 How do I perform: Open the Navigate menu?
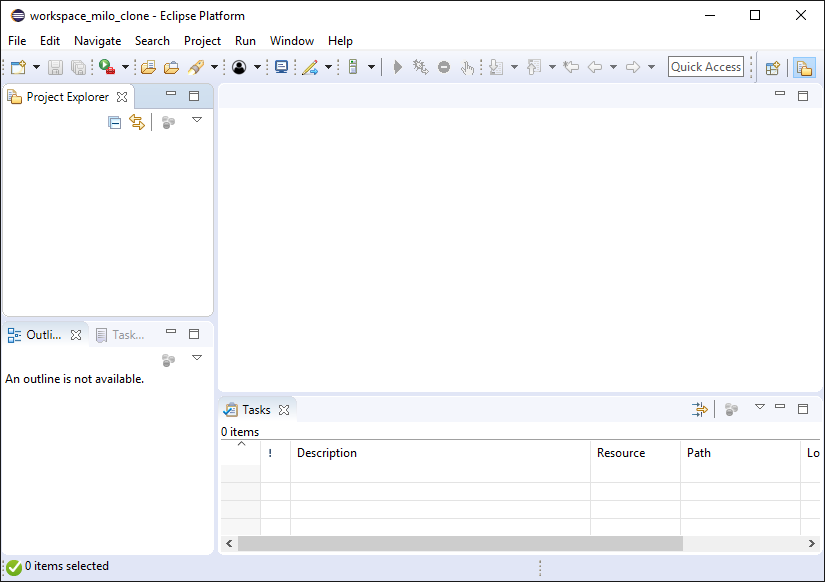coord(97,41)
